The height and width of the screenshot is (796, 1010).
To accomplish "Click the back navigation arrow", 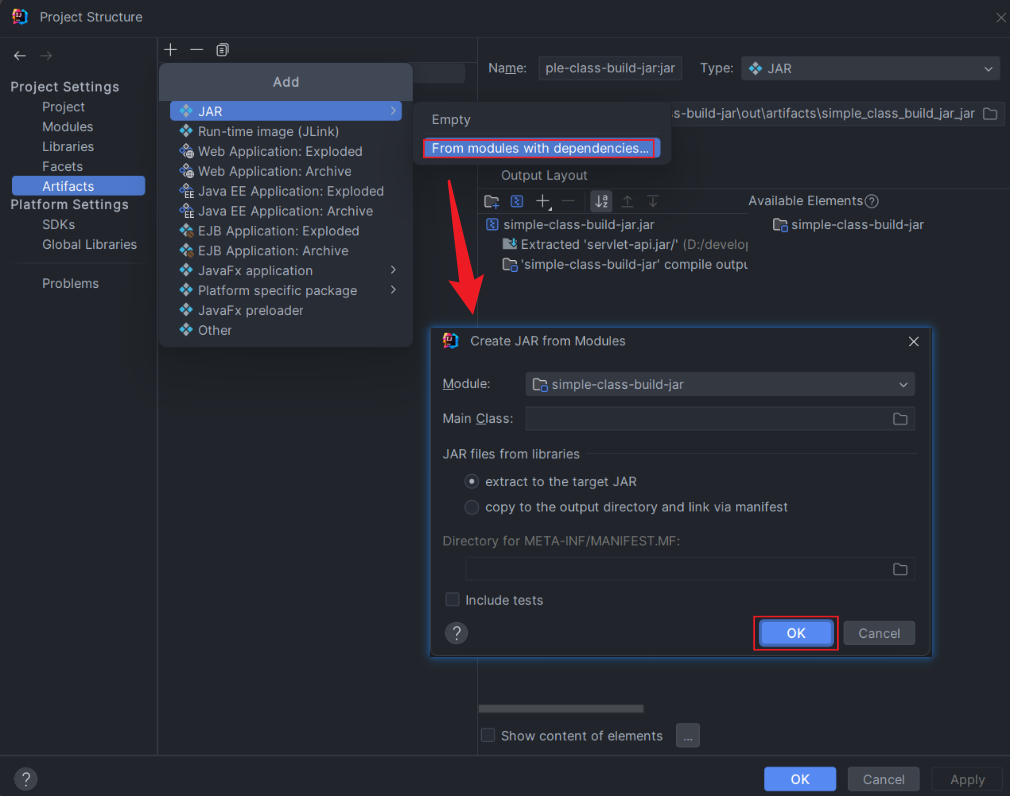I will click(20, 56).
